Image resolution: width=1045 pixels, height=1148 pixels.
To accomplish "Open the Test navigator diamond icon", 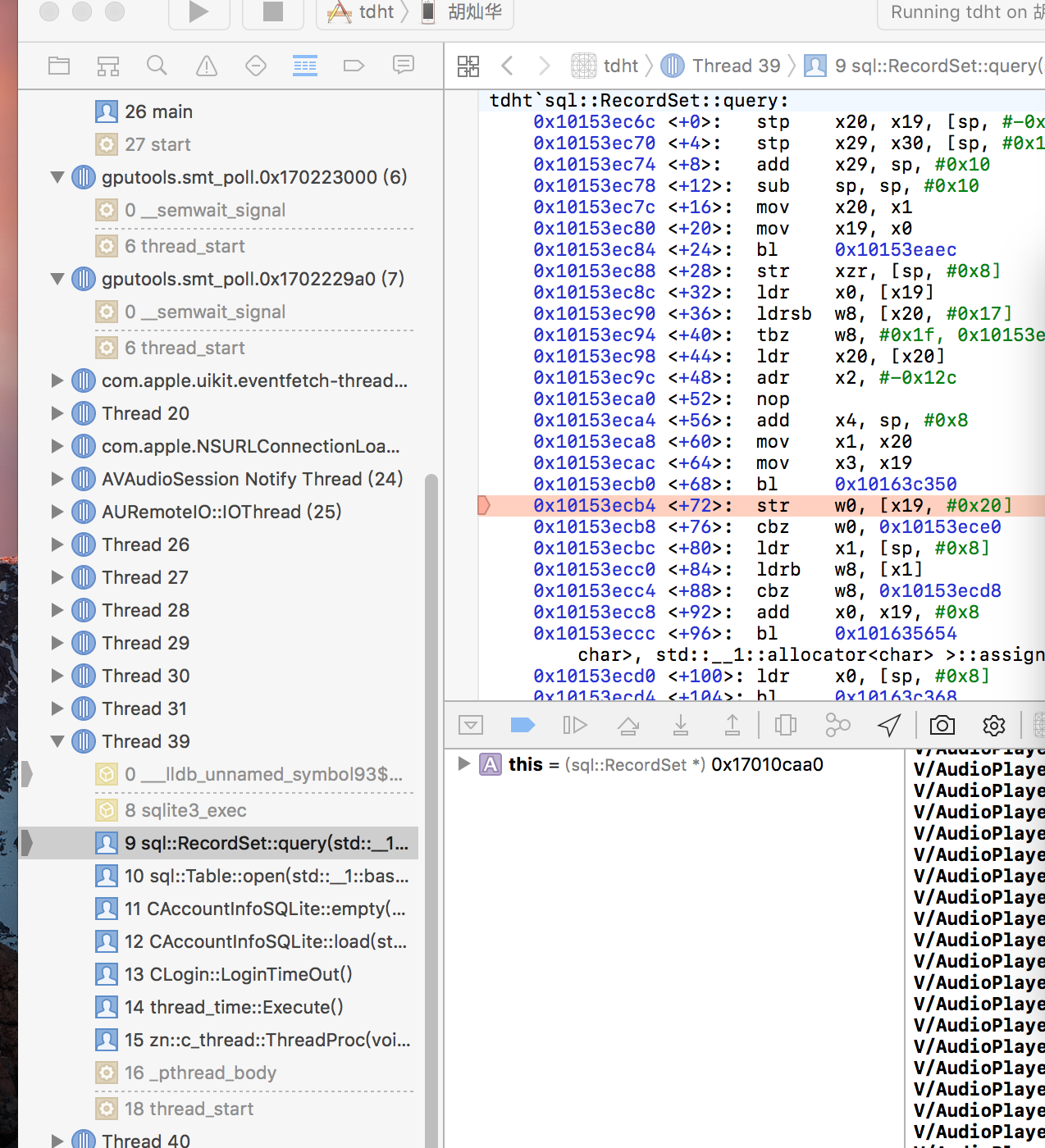I will tap(256, 66).
